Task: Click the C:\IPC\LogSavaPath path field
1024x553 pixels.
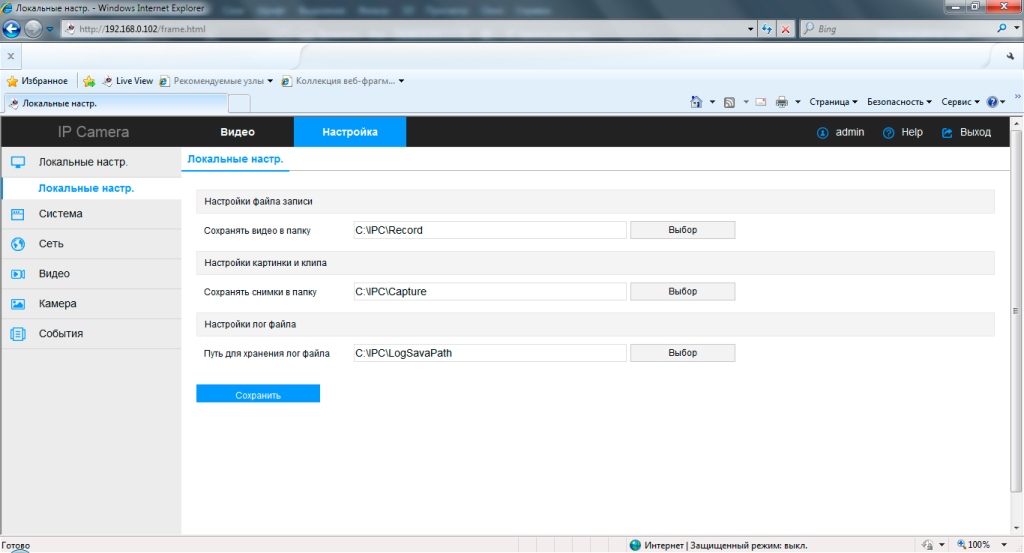Action: pos(490,353)
